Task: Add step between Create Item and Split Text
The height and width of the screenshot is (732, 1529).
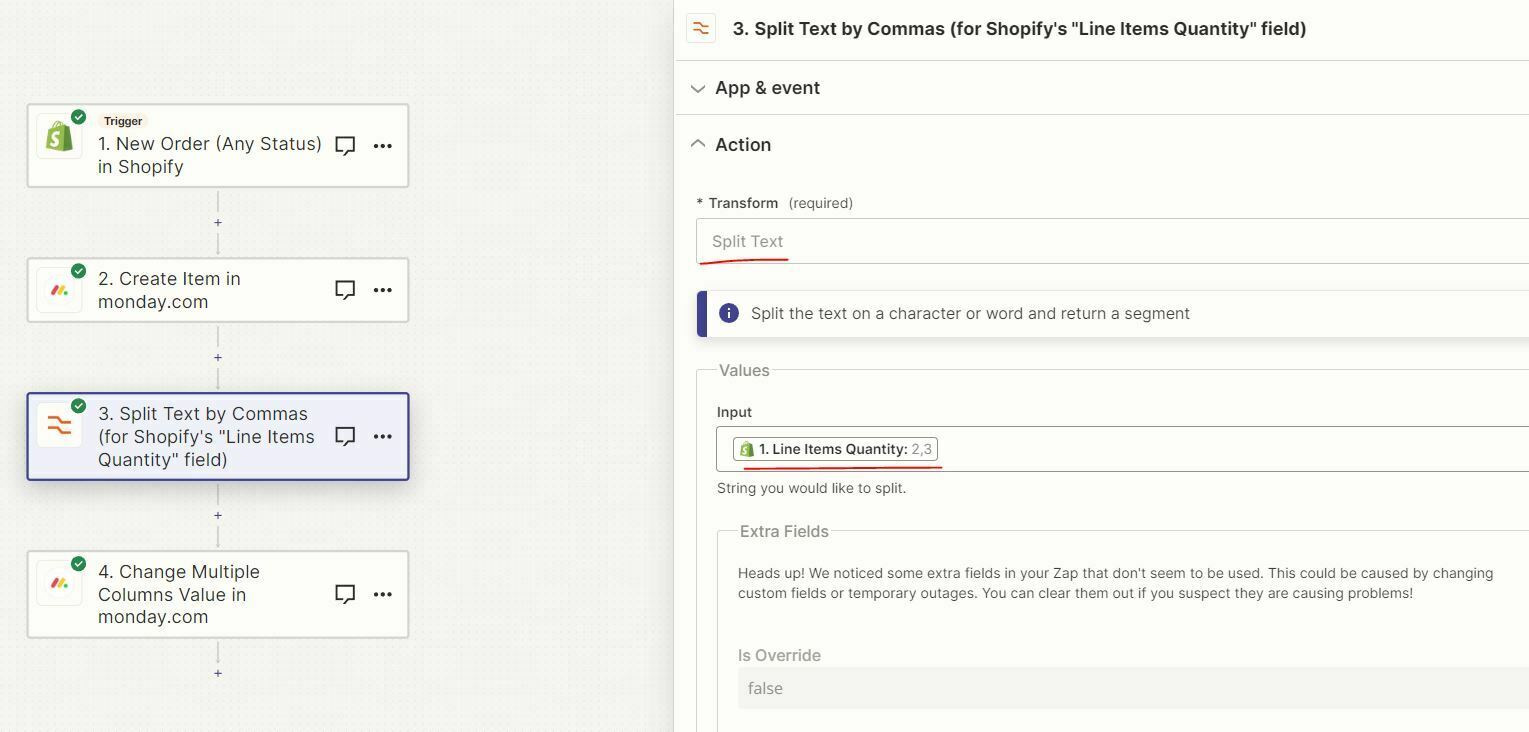Action: coord(218,357)
